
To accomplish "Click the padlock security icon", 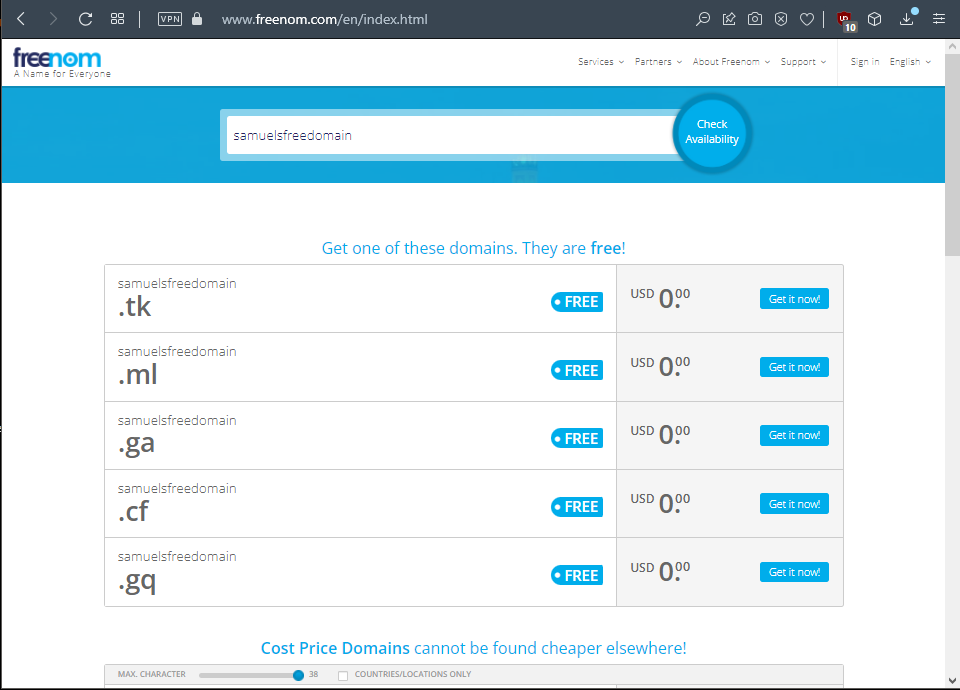I will click(x=197, y=19).
